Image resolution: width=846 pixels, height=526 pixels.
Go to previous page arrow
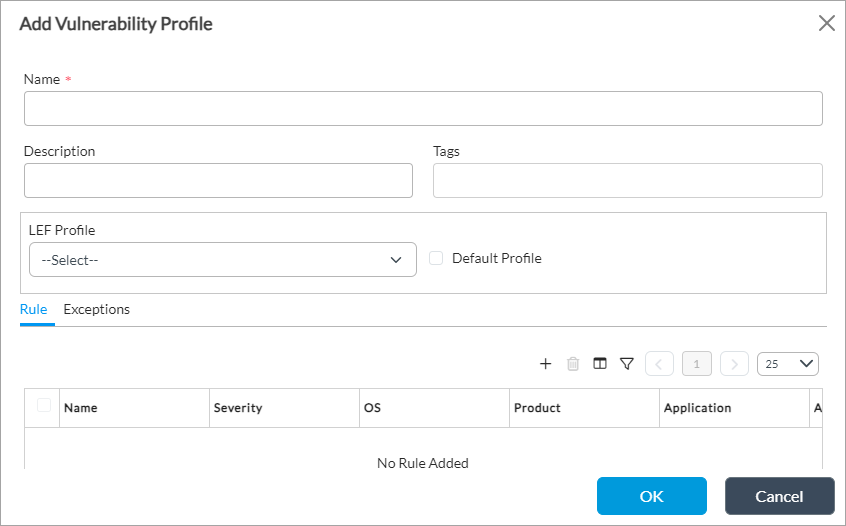pyautogui.click(x=660, y=364)
